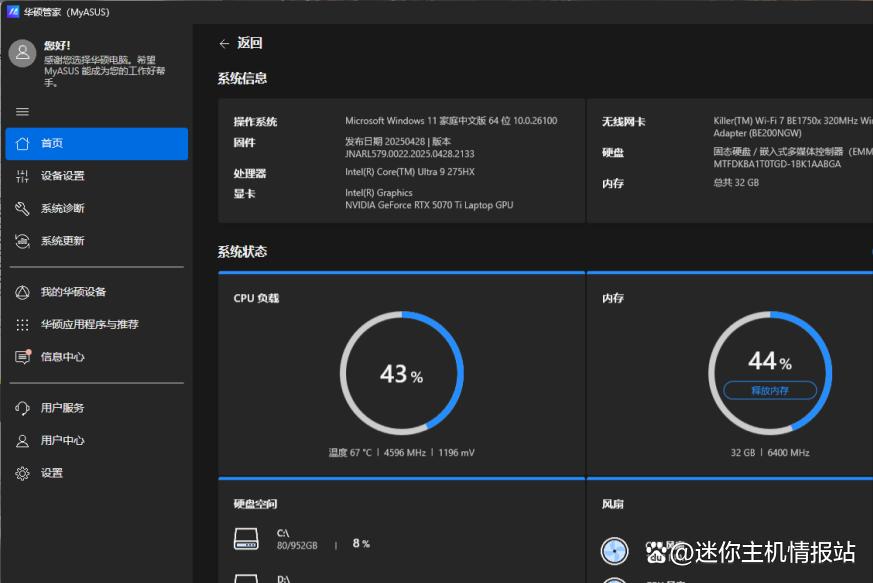This screenshot has width=873, height=583.
Task: Click Intel(R) Graphics text
Action: pos(379,193)
